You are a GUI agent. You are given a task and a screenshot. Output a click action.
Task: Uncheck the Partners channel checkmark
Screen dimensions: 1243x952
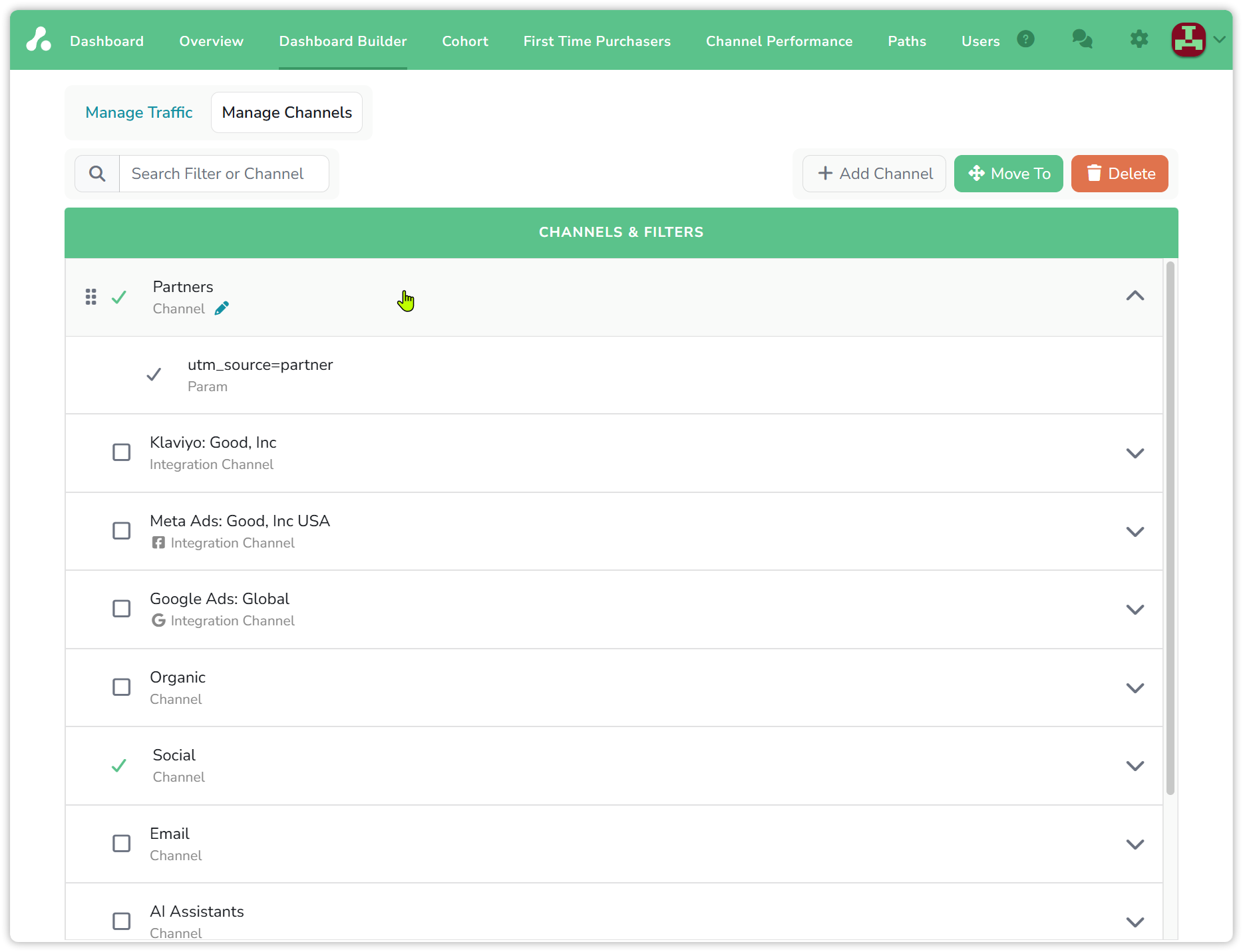coord(119,297)
